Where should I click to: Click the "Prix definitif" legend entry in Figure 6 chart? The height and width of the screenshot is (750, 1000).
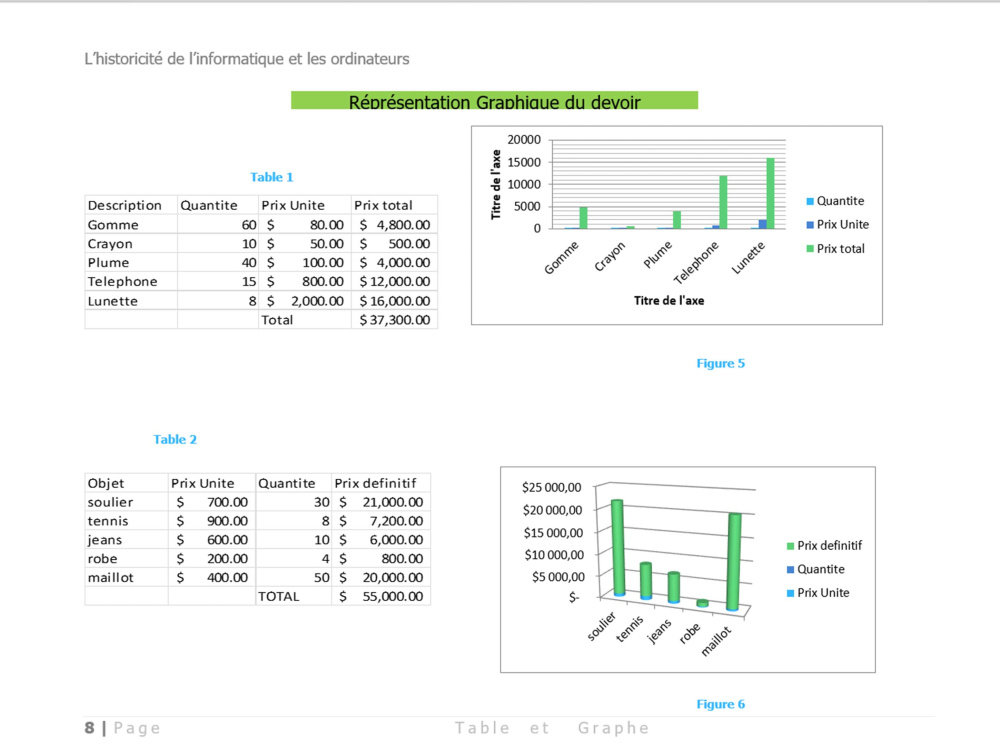[x=824, y=546]
